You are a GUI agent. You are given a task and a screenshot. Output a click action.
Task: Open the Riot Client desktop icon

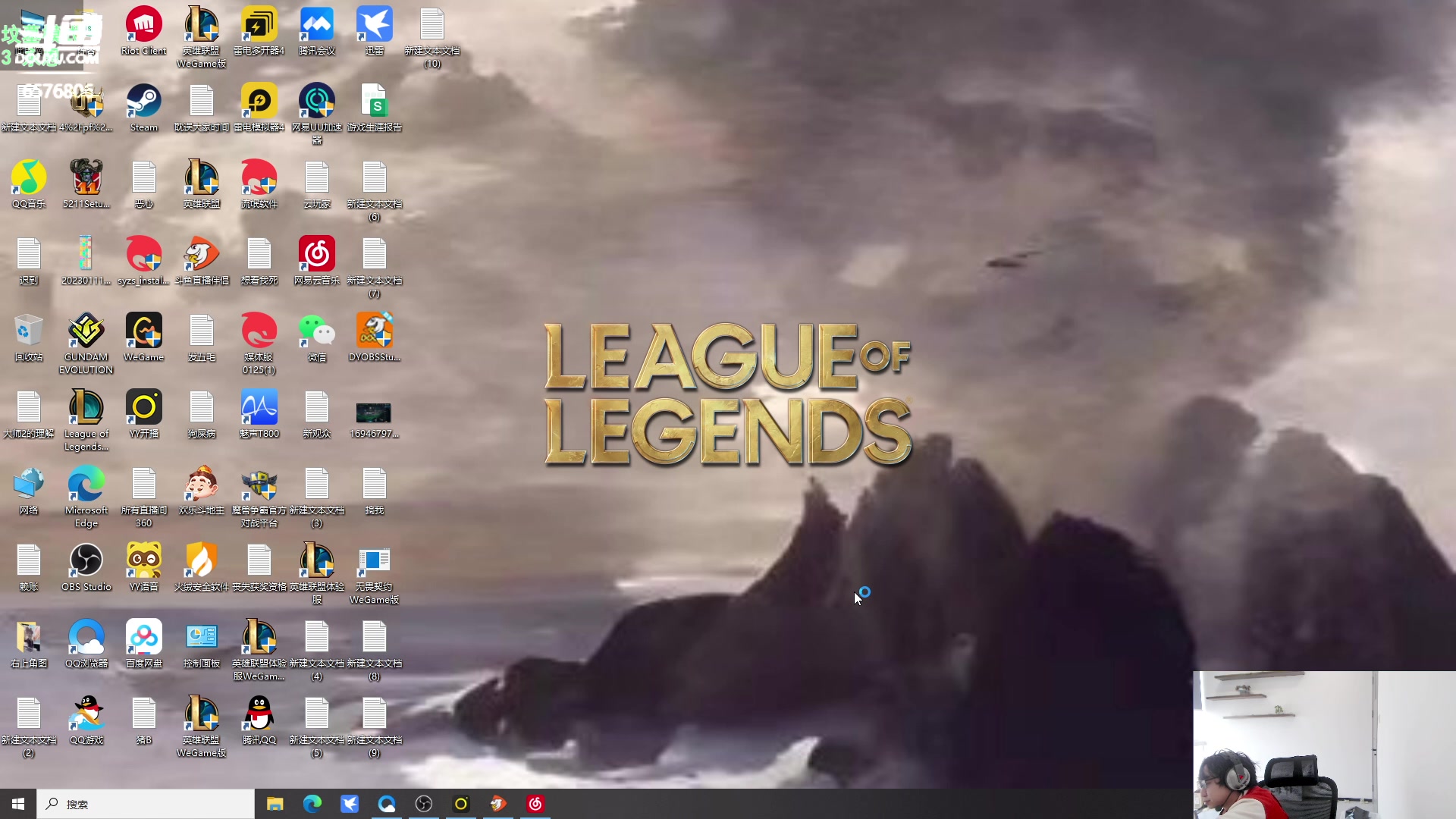tap(143, 32)
